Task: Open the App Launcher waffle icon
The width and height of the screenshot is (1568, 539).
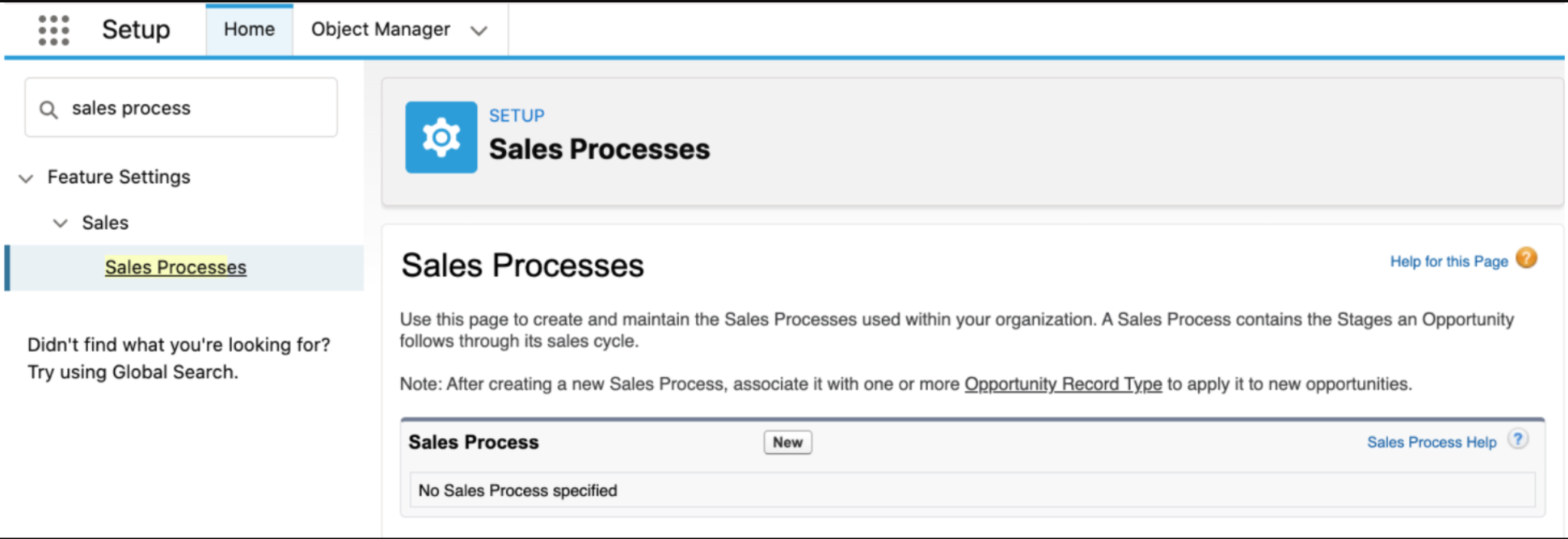Action: (52, 29)
